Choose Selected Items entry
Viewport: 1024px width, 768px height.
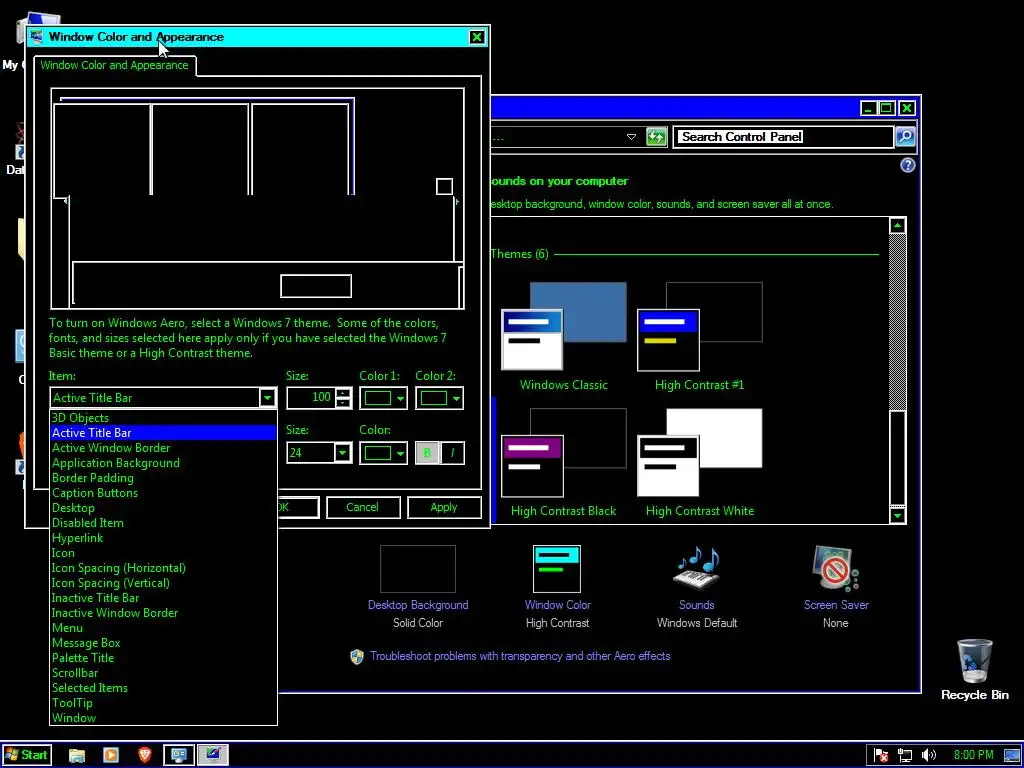coord(163,688)
